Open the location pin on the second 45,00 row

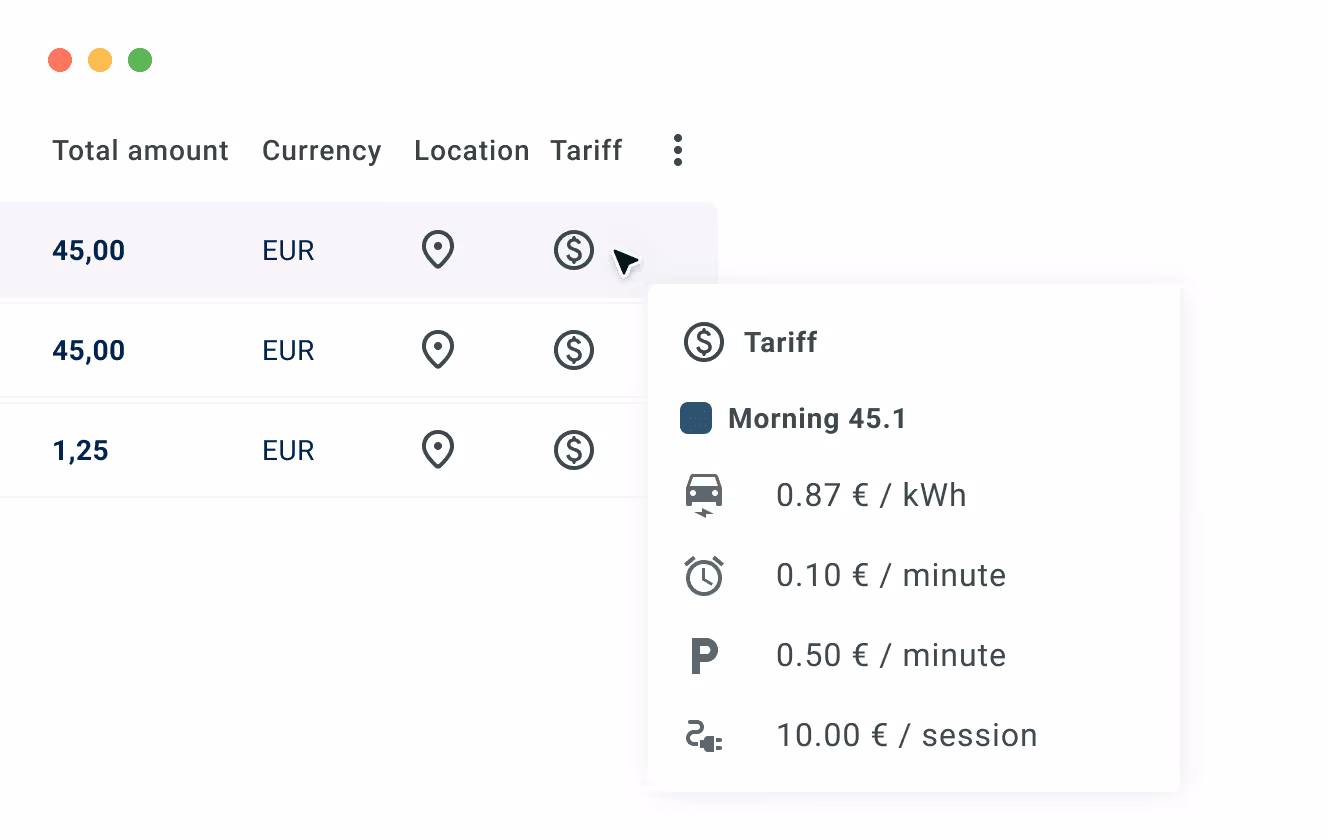coord(437,350)
